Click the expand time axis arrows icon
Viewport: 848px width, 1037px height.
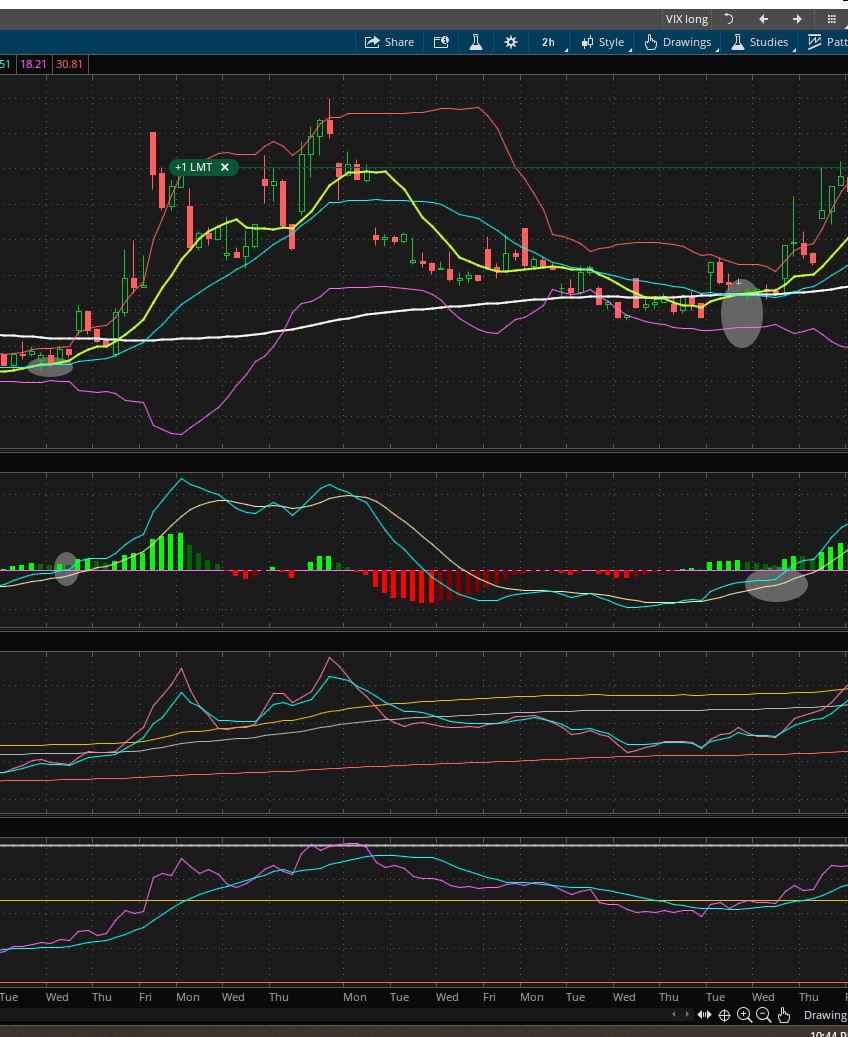pyautogui.click(x=705, y=1015)
